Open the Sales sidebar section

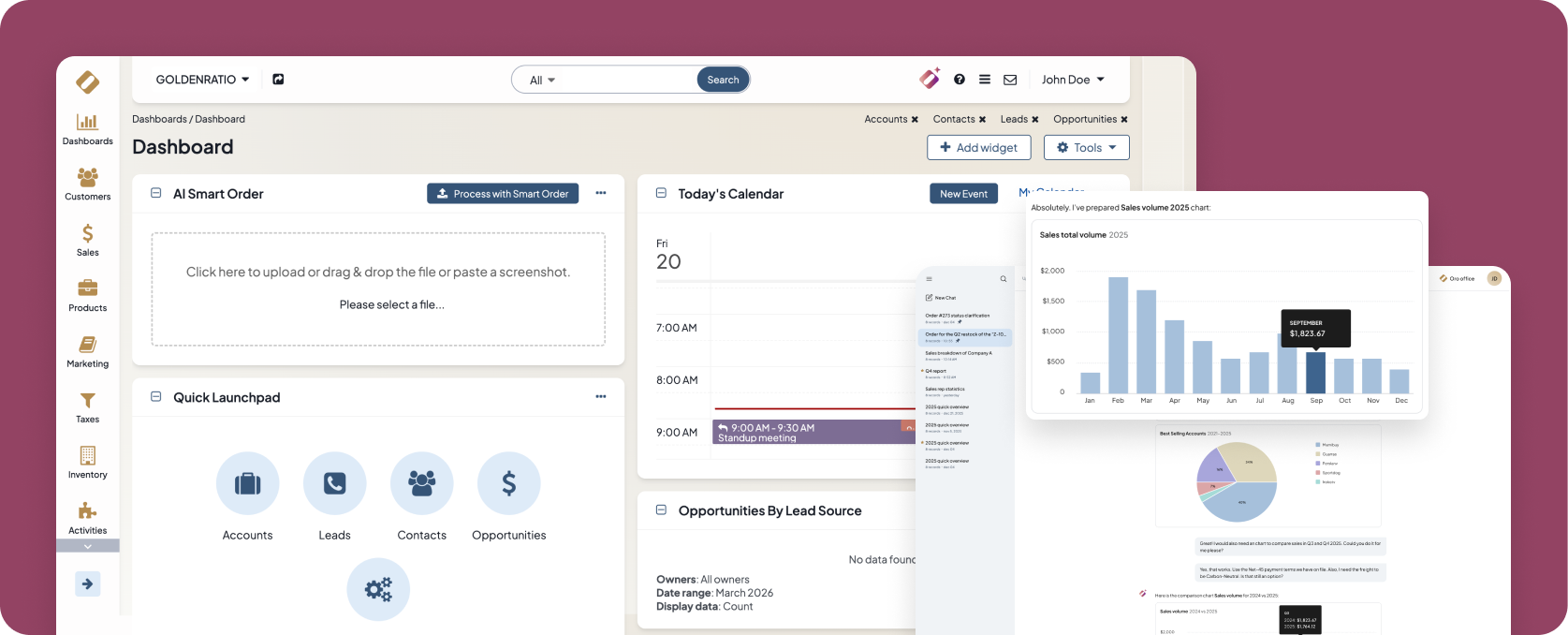click(x=88, y=240)
